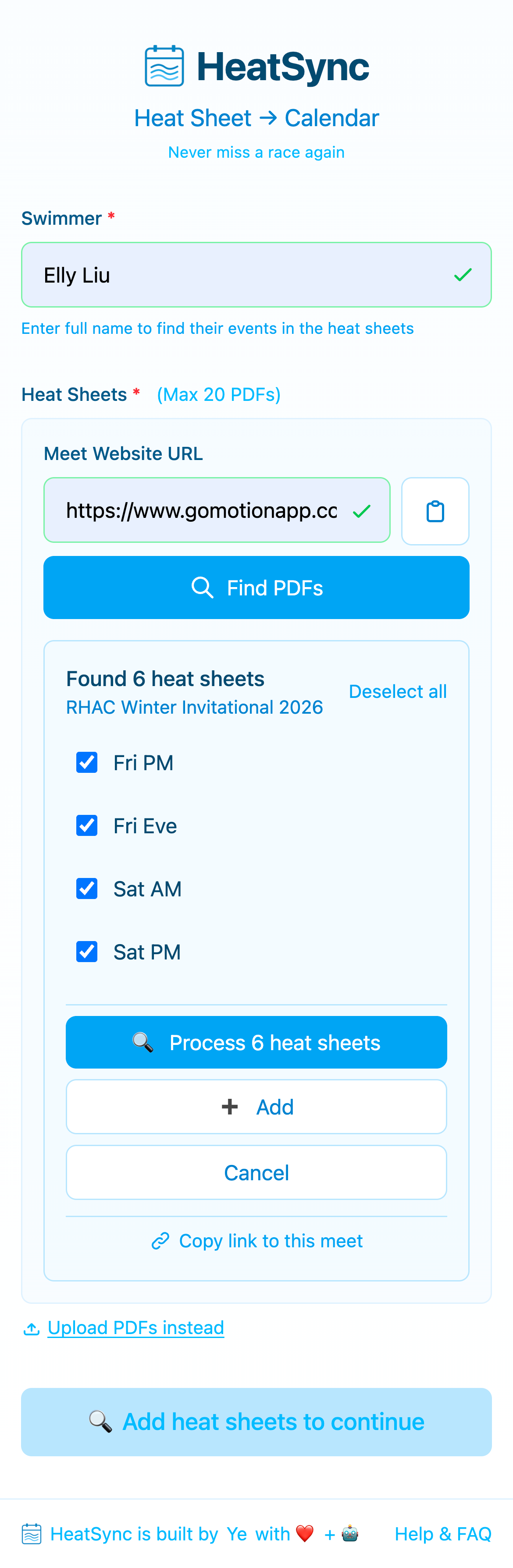Uncheck the Fri Eve heat sheet

click(86, 825)
